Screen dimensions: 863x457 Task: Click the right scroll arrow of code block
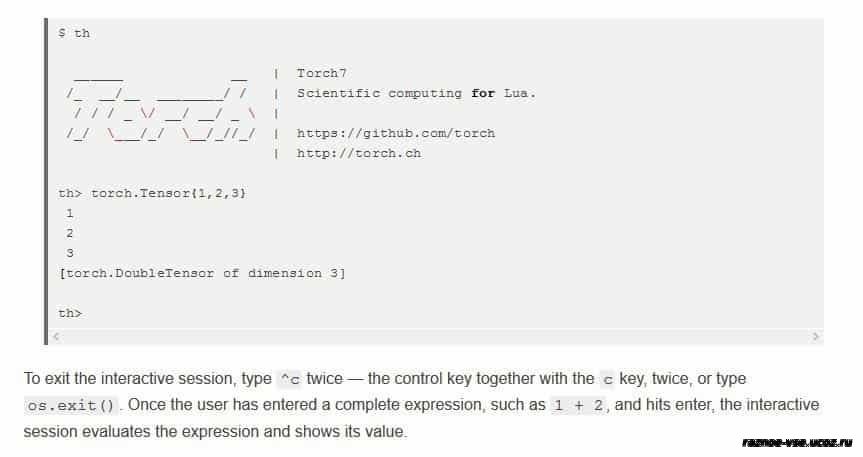(x=816, y=336)
